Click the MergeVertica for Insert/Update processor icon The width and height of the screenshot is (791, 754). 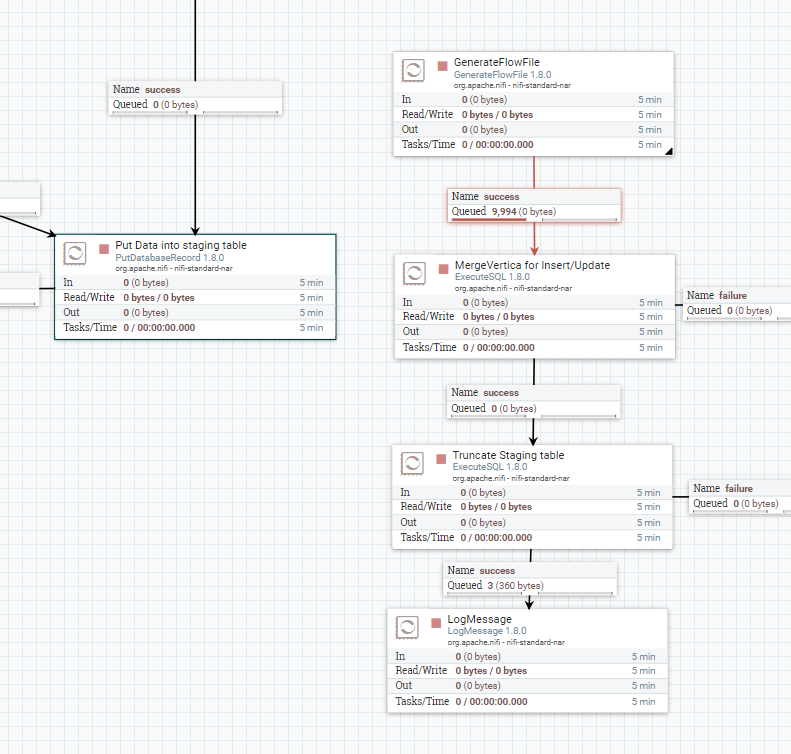point(414,273)
